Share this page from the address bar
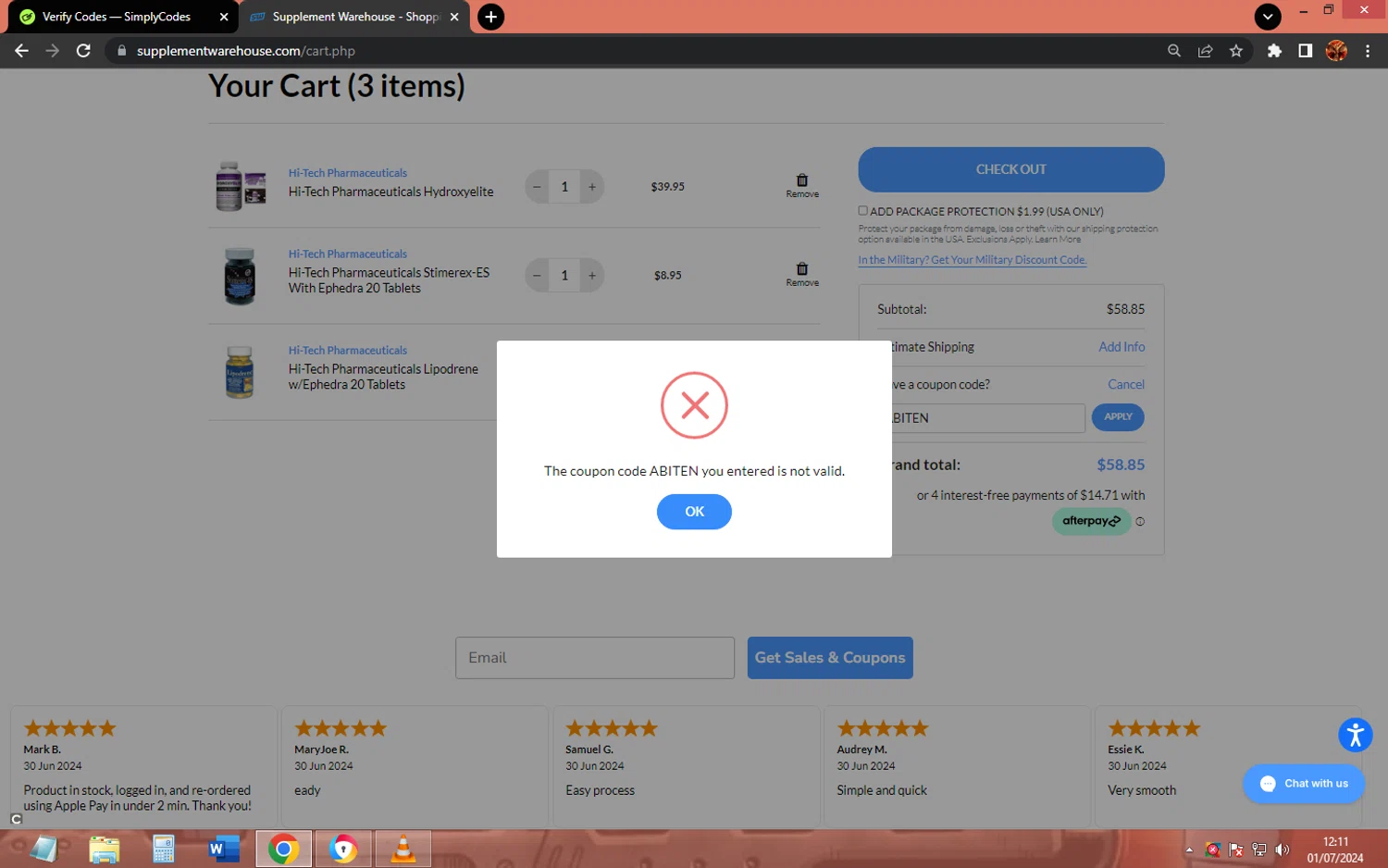Image resolution: width=1388 pixels, height=868 pixels. tap(1205, 51)
